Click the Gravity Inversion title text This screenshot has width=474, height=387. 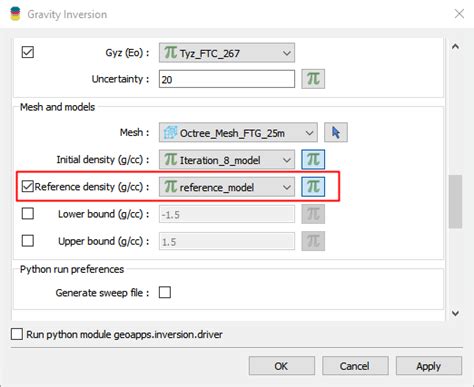[x=67, y=14]
